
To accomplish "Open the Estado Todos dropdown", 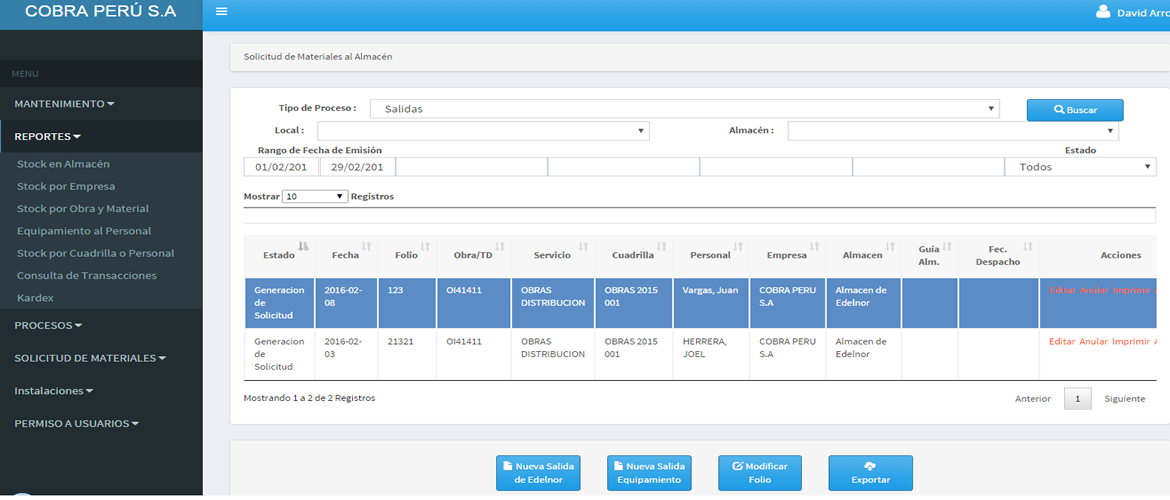I will click(1080, 167).
